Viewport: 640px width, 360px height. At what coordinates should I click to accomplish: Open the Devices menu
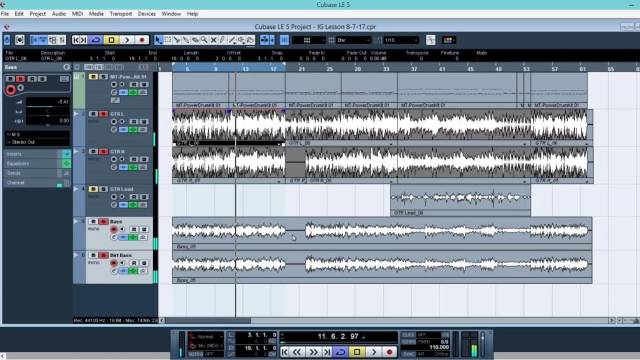tap(147, 14)
